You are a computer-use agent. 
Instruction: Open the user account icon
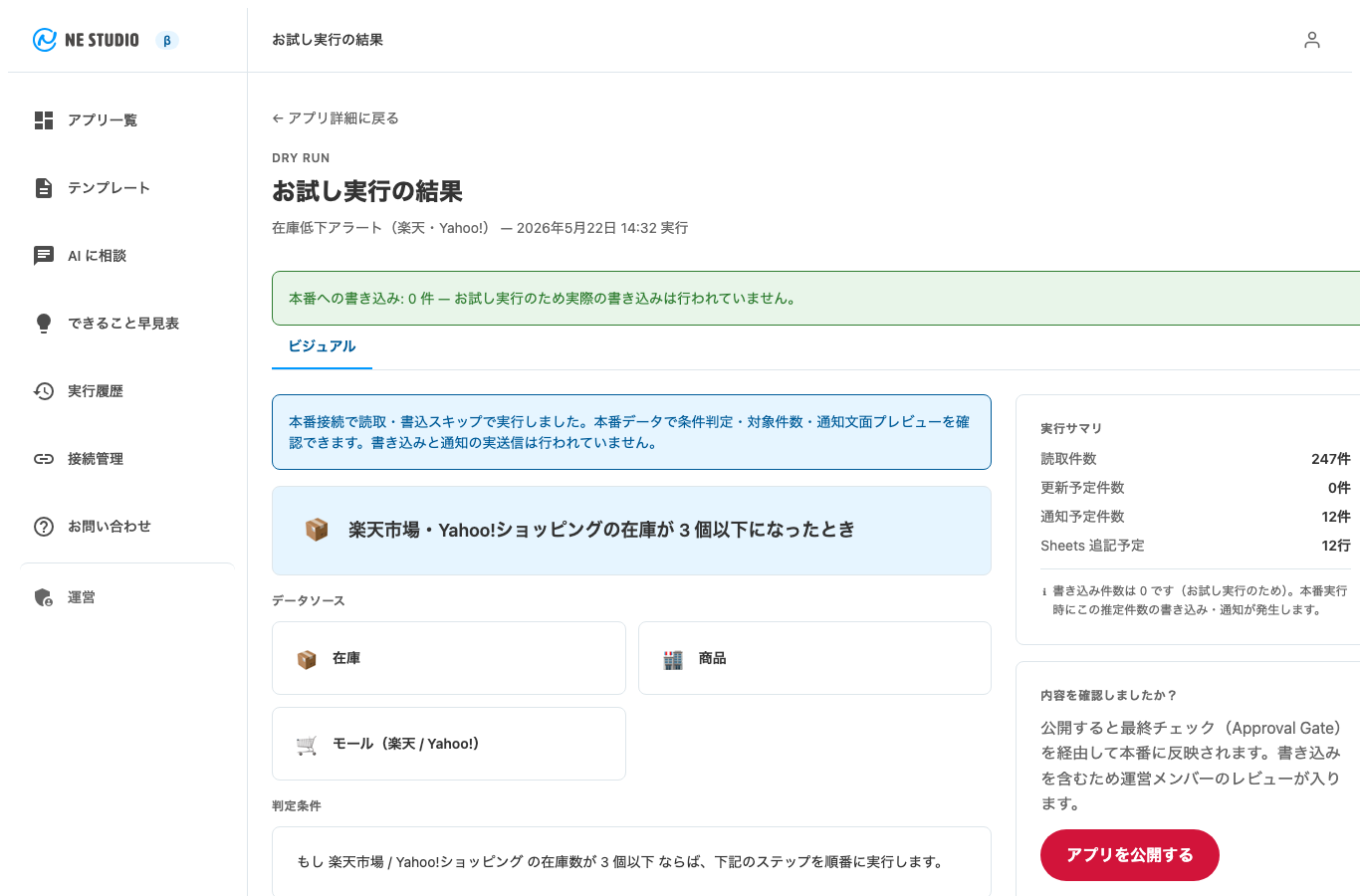(x=1312, y=40)
